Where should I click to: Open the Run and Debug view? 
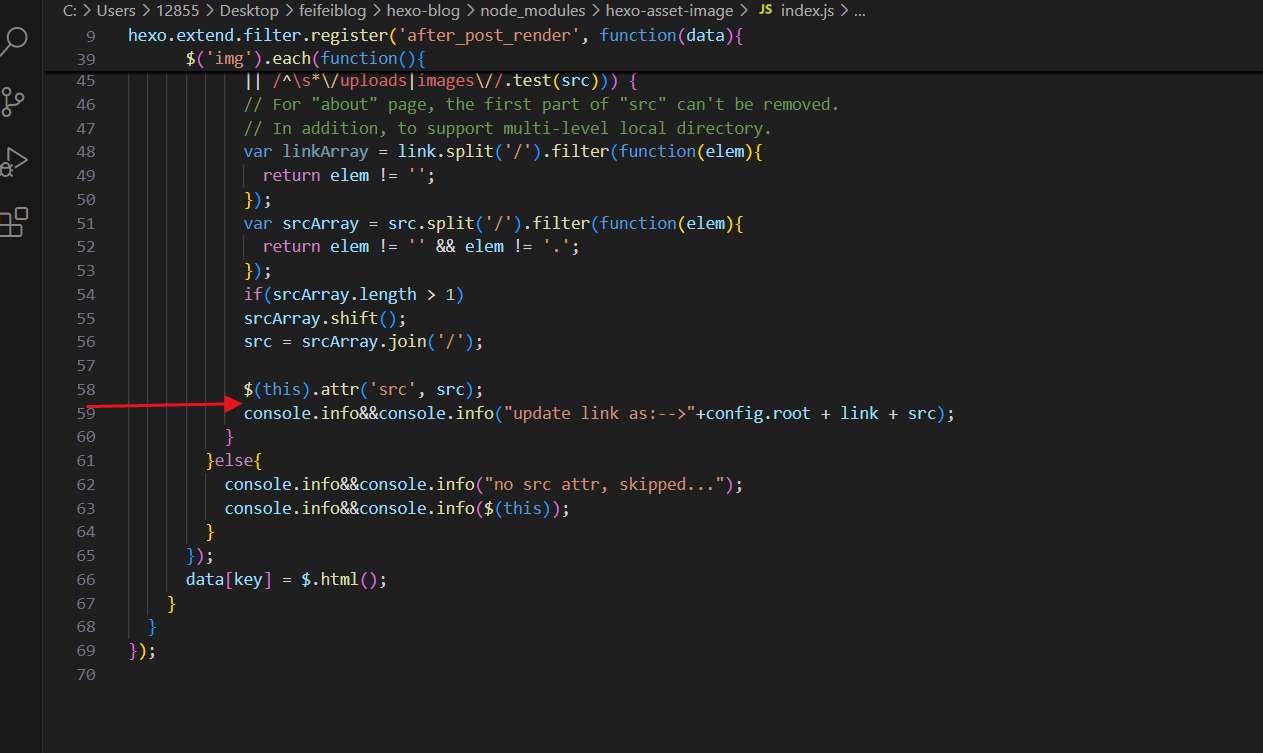pyautogui.click(x=14, y=161)
